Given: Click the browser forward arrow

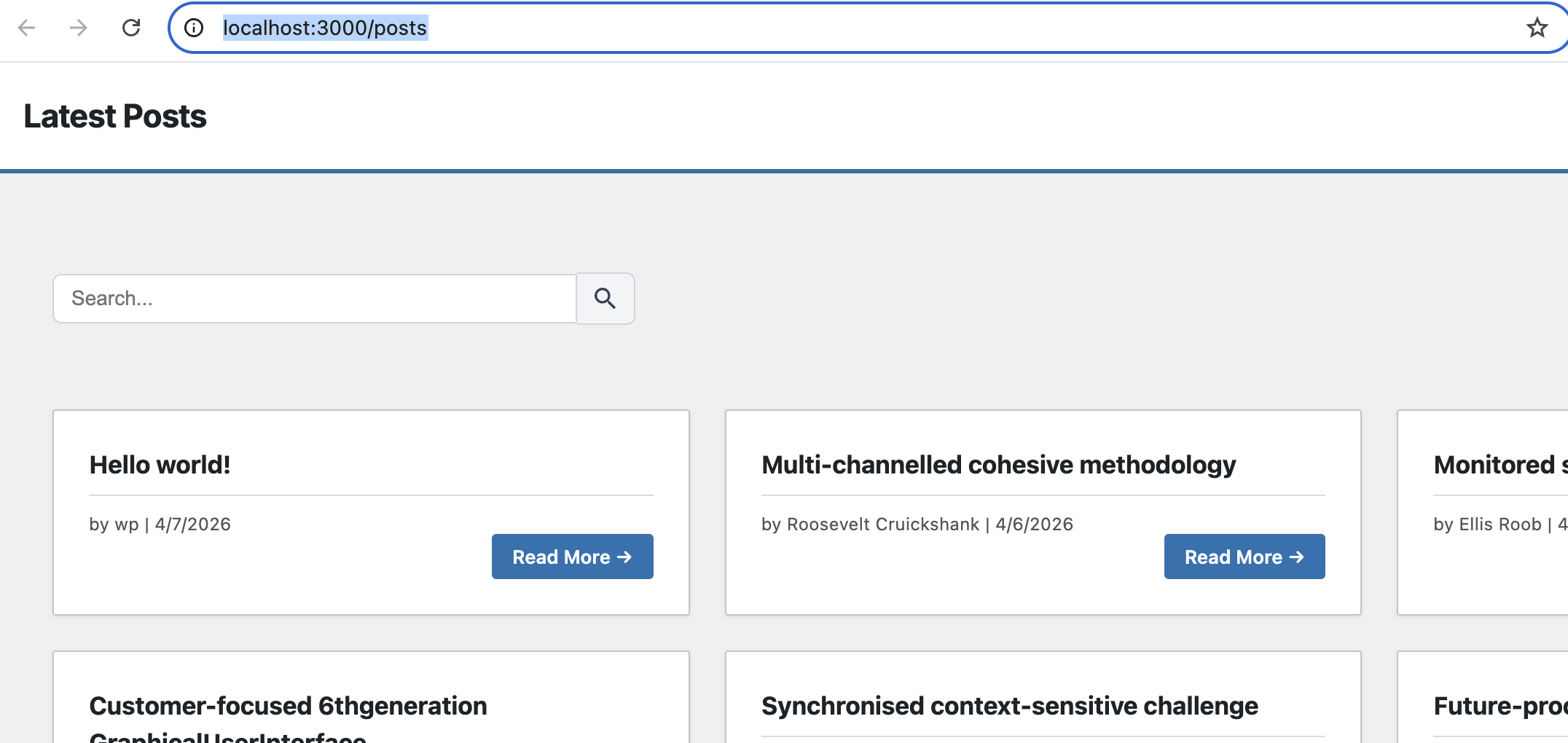Looking at the screenshot, I should 79,28.
